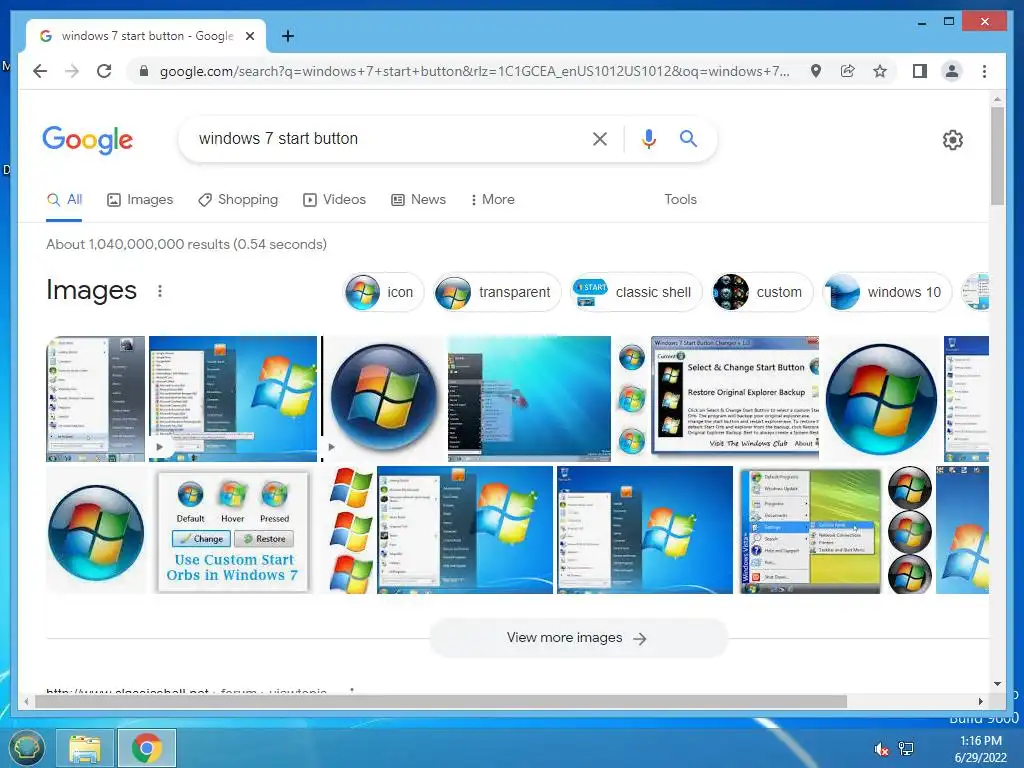Open bottom-left start orb image
This screenshot has width=1024, height=768.
click(x=96, y=530)
